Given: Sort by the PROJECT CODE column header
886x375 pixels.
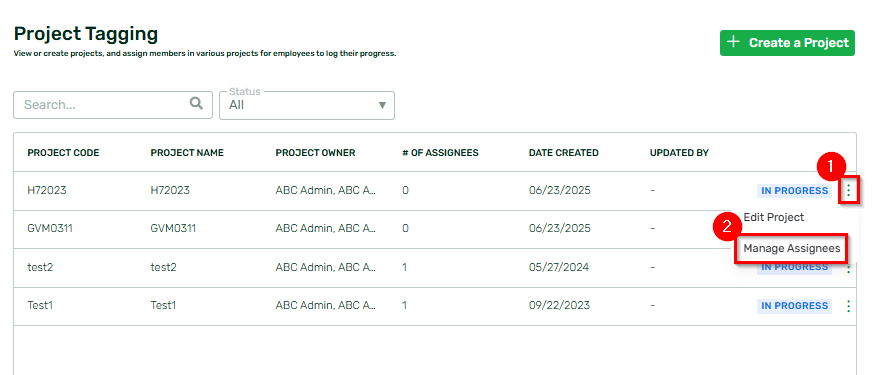Looking at the screenshot, I should (x=63, y=153).
